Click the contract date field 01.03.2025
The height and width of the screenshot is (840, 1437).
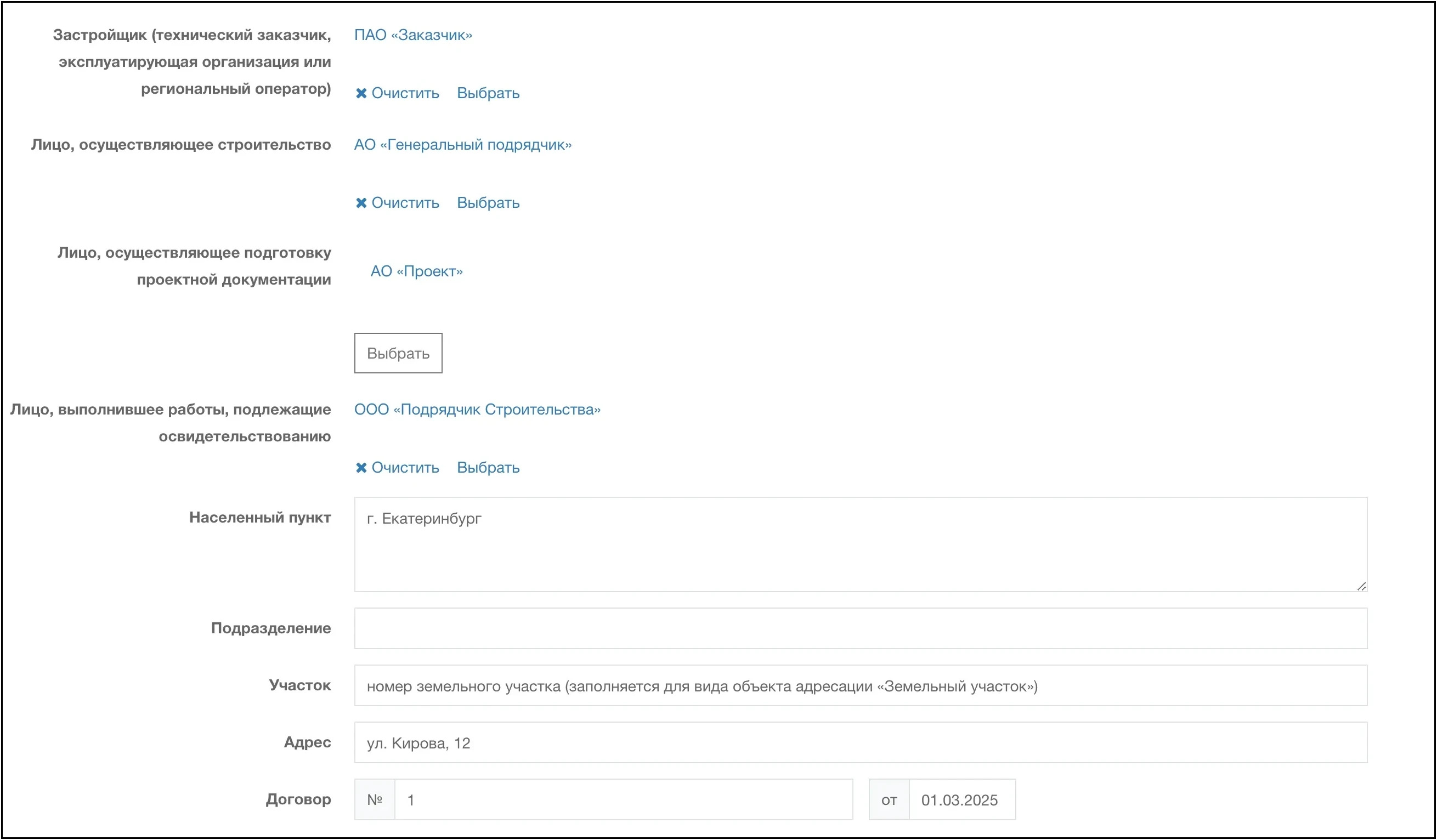click(961, 800)
